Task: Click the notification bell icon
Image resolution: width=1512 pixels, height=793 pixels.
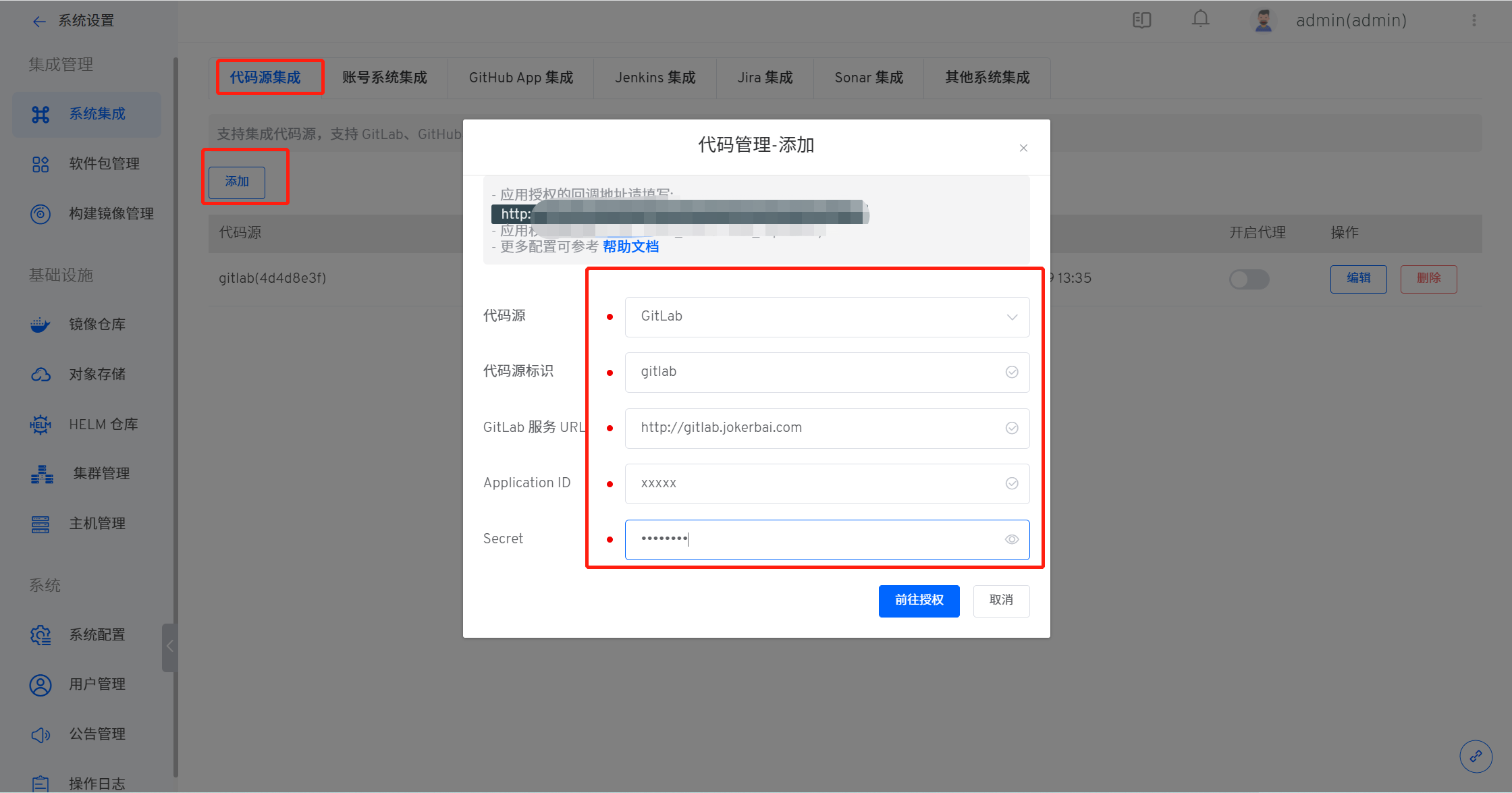Action: pyautogui.click(x=1200, y=19)
